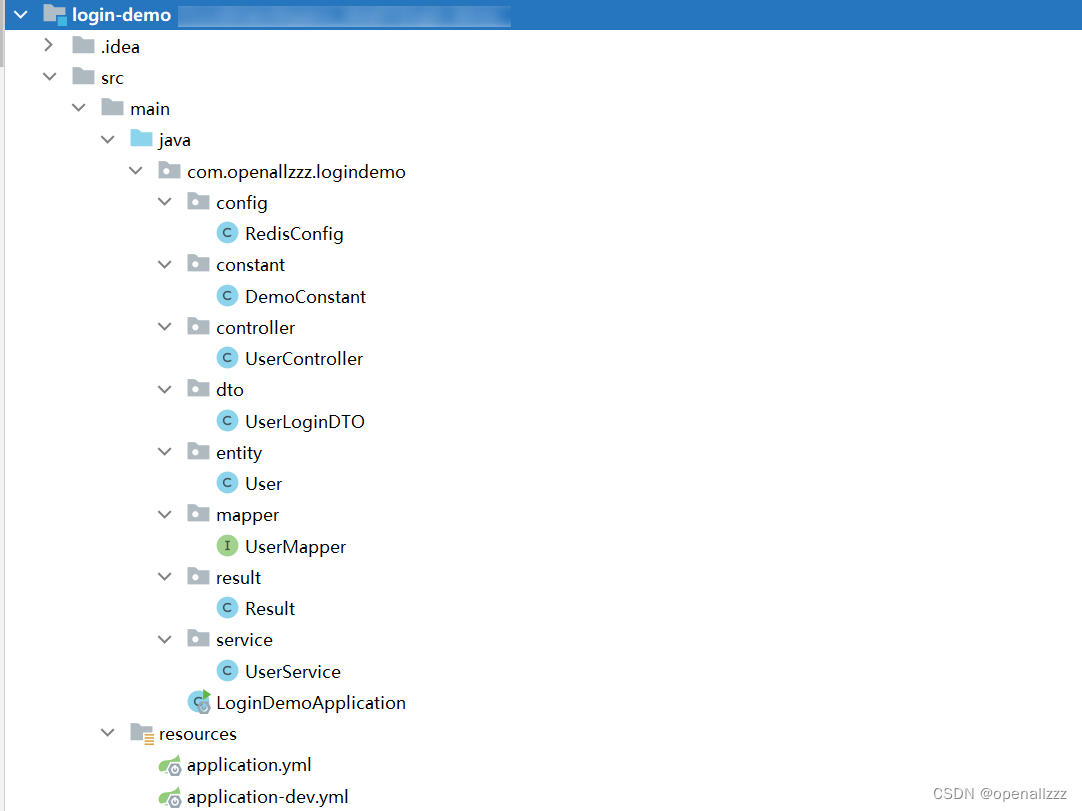Click the green UserMapper interface icon
1082x811 pixels.
coord(227,545)
